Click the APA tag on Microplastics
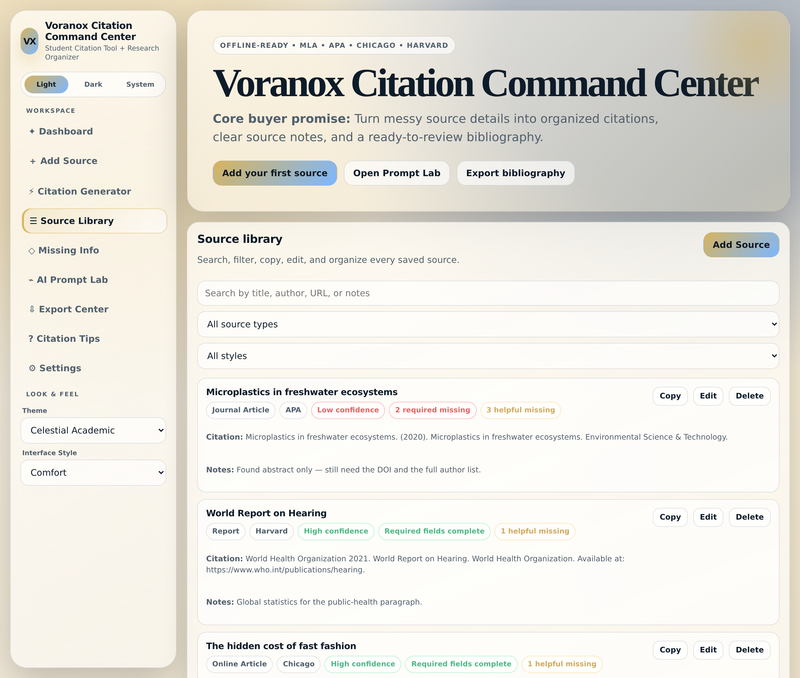The image size is (800, 678). coord(293,410)
